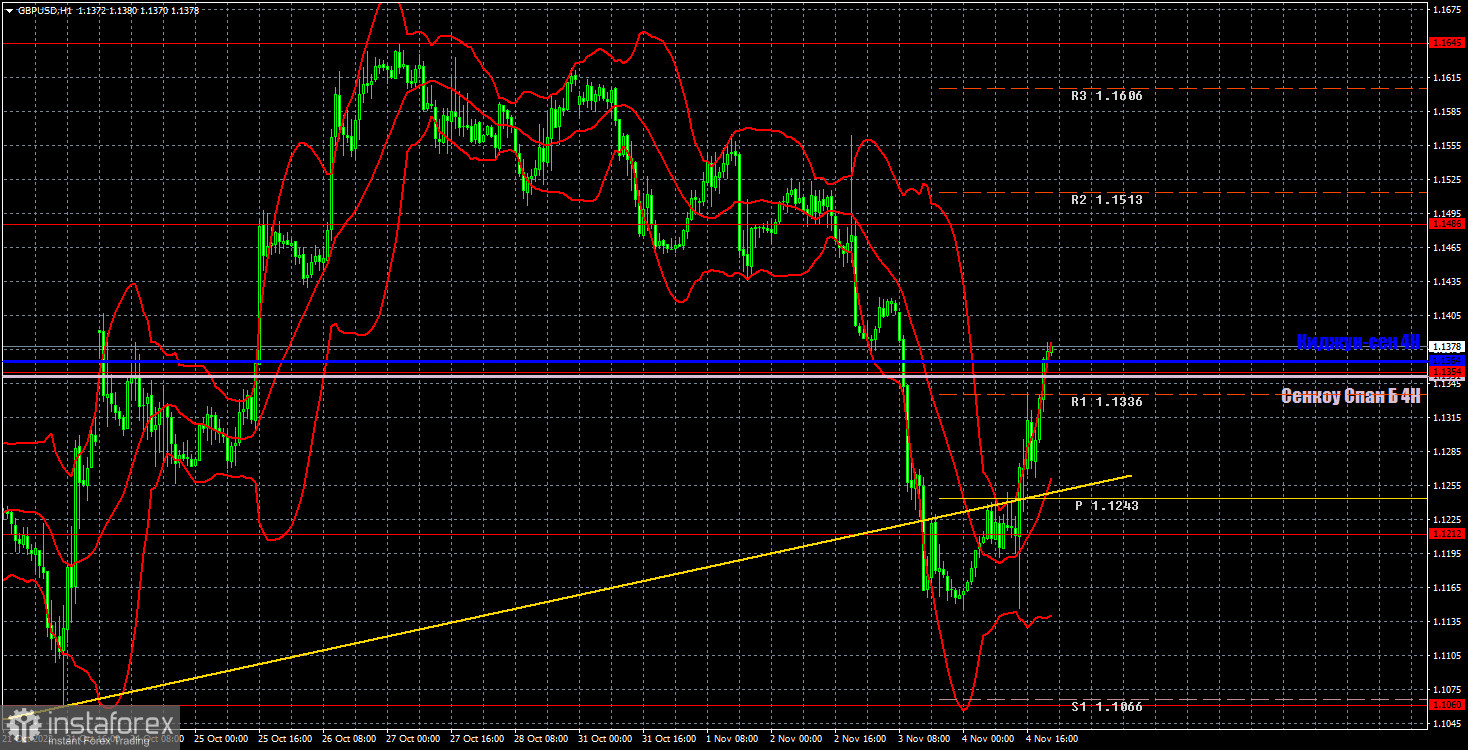
Task: Click the red 1.1354 price level tag
Action: pos(1447,371)
